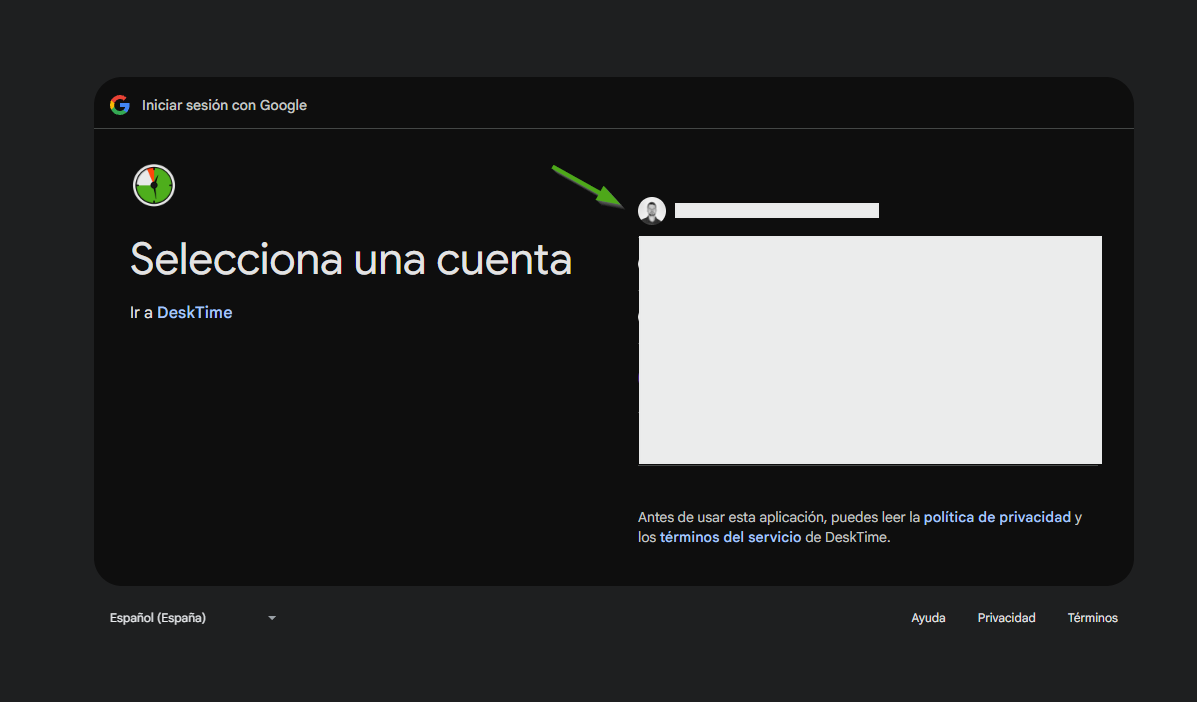Screen dimensions: 1197x702
Task: Click the Selecciona una cuenta heading
Action: tap(351, 259)
